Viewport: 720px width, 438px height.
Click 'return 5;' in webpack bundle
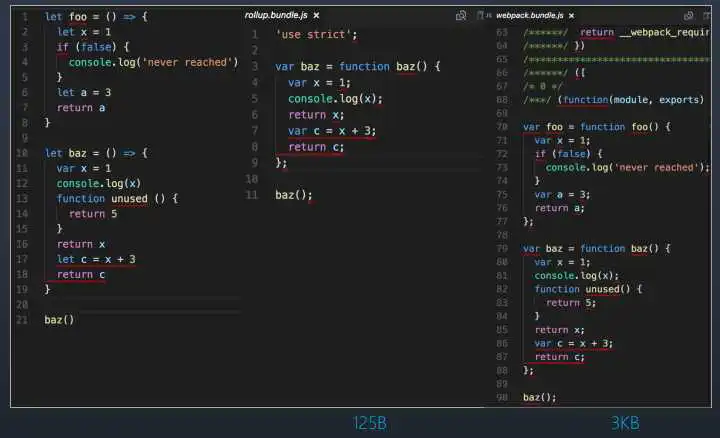[571, 303]
